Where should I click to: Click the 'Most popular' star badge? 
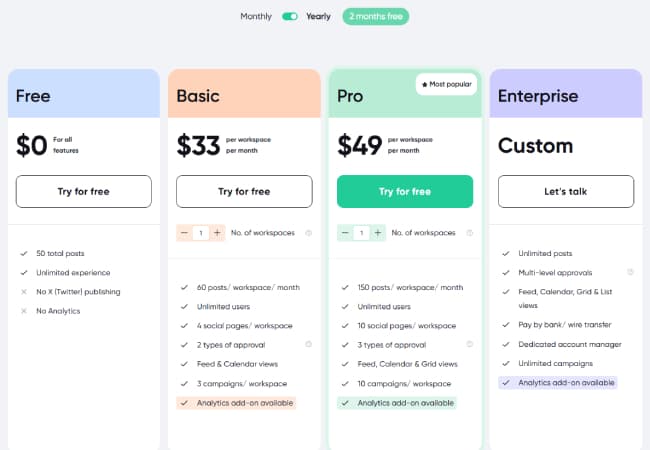coord(446,85)
